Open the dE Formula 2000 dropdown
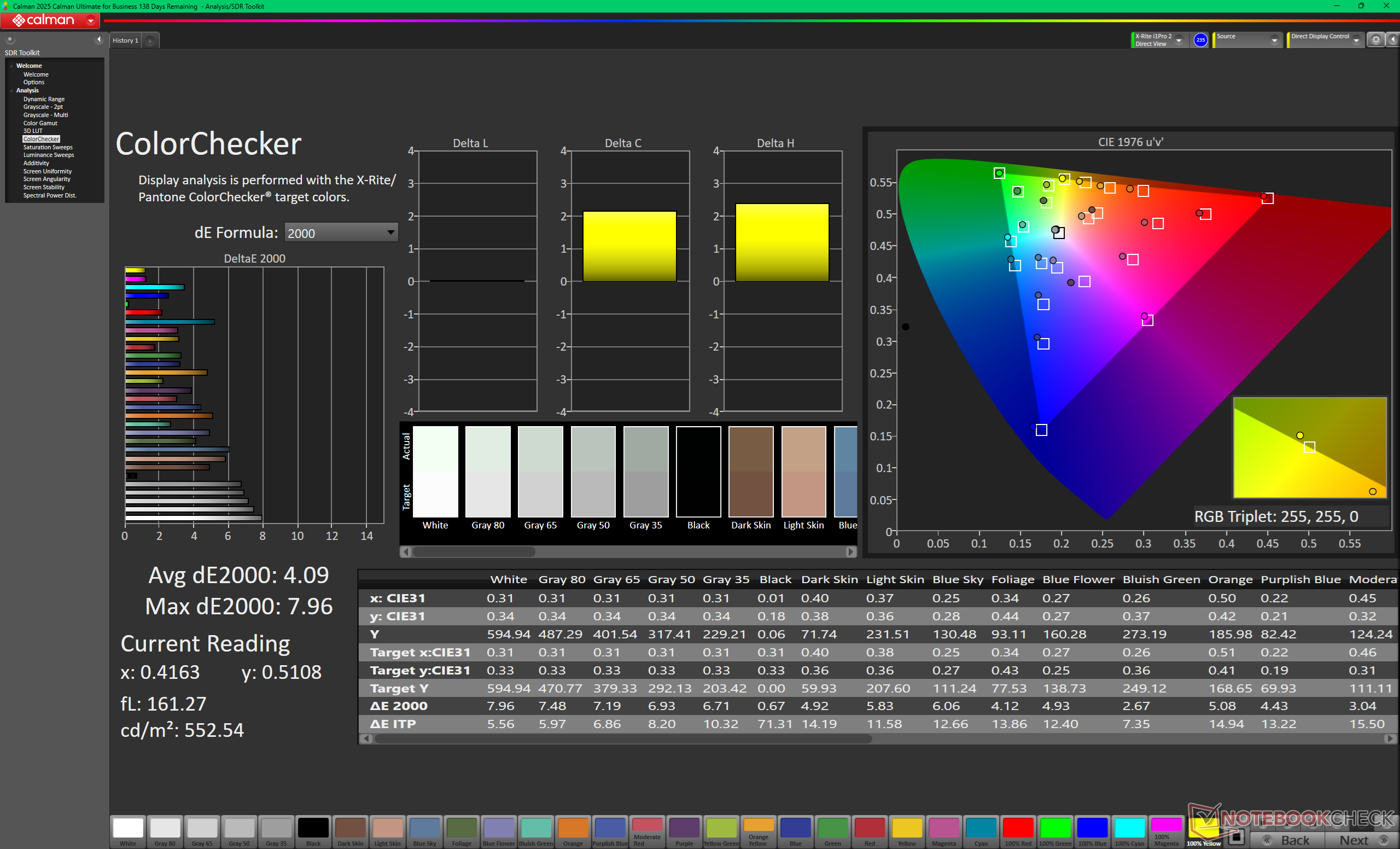The width and height of the screenshot is (1400, 849). [x=341, y=232]
